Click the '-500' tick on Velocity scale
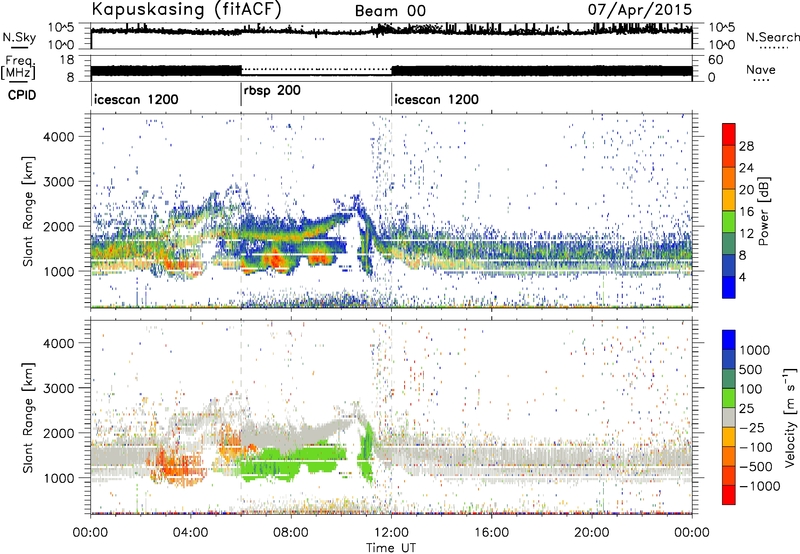800x554 pixels. click(756, 466)
